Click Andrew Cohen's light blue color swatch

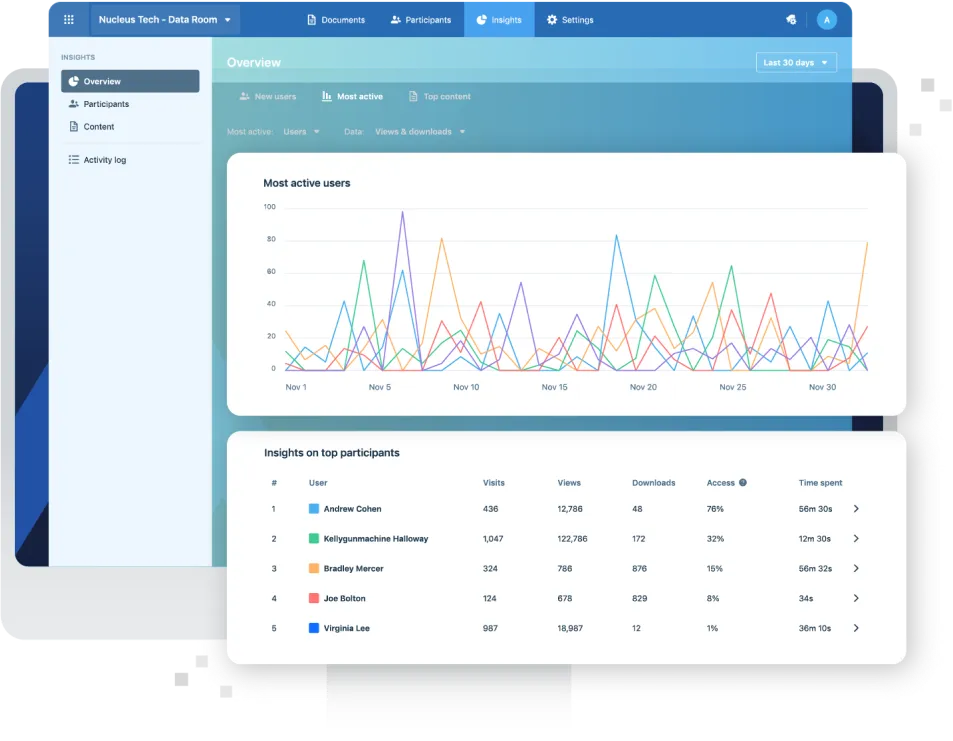(314, 509)
